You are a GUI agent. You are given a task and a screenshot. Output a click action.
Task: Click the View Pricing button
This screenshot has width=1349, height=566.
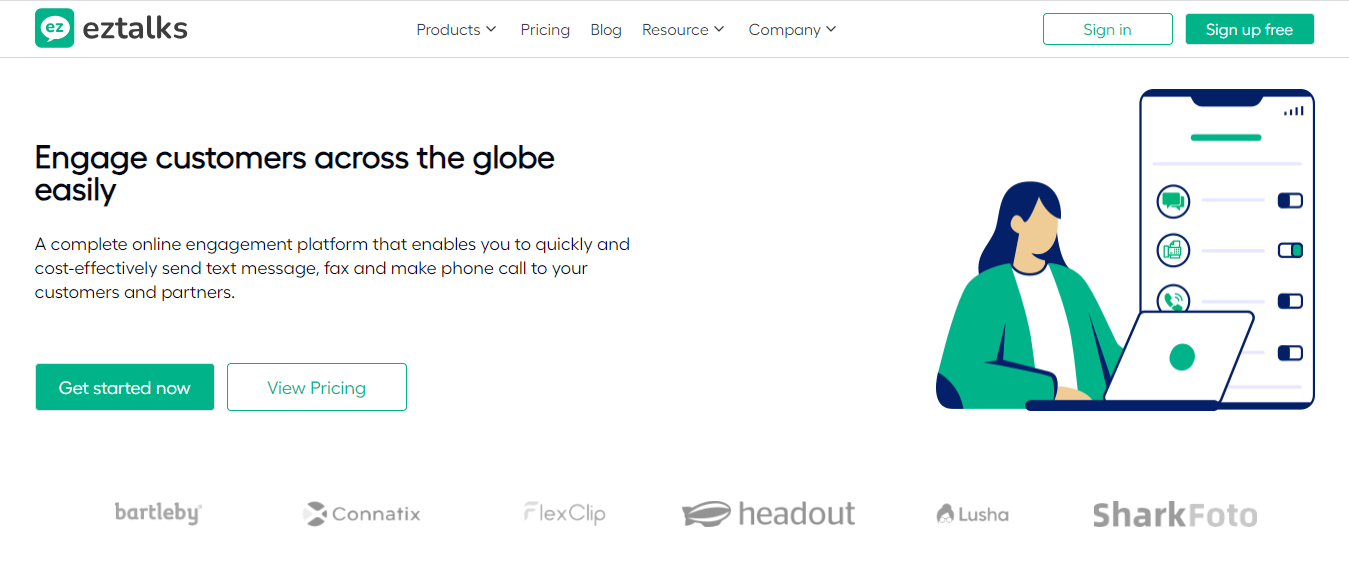pyautogui.click(x=316, y=387)
